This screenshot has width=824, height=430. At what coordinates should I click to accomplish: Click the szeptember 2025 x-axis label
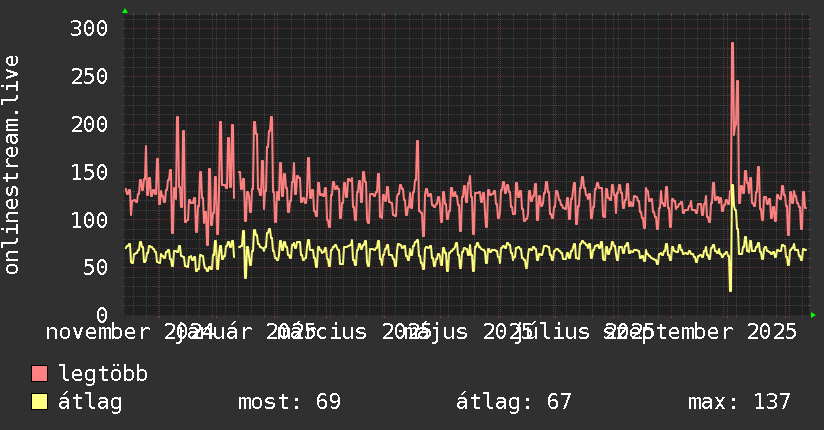[701, 332]
